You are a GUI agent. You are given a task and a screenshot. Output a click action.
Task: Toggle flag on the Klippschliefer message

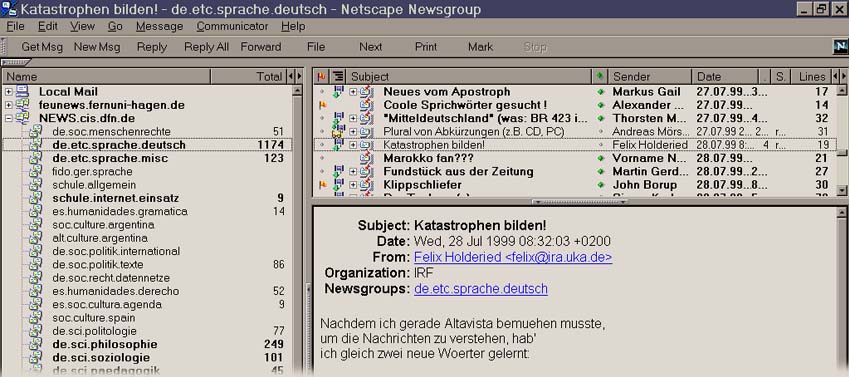coord(322,185)
